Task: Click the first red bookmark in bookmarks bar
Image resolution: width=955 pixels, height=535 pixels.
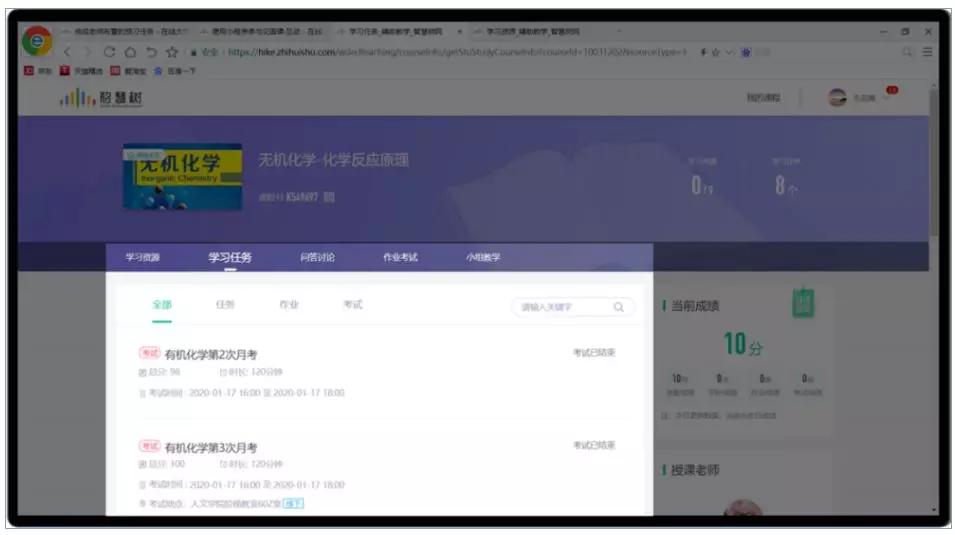Action: pos(37,71)
